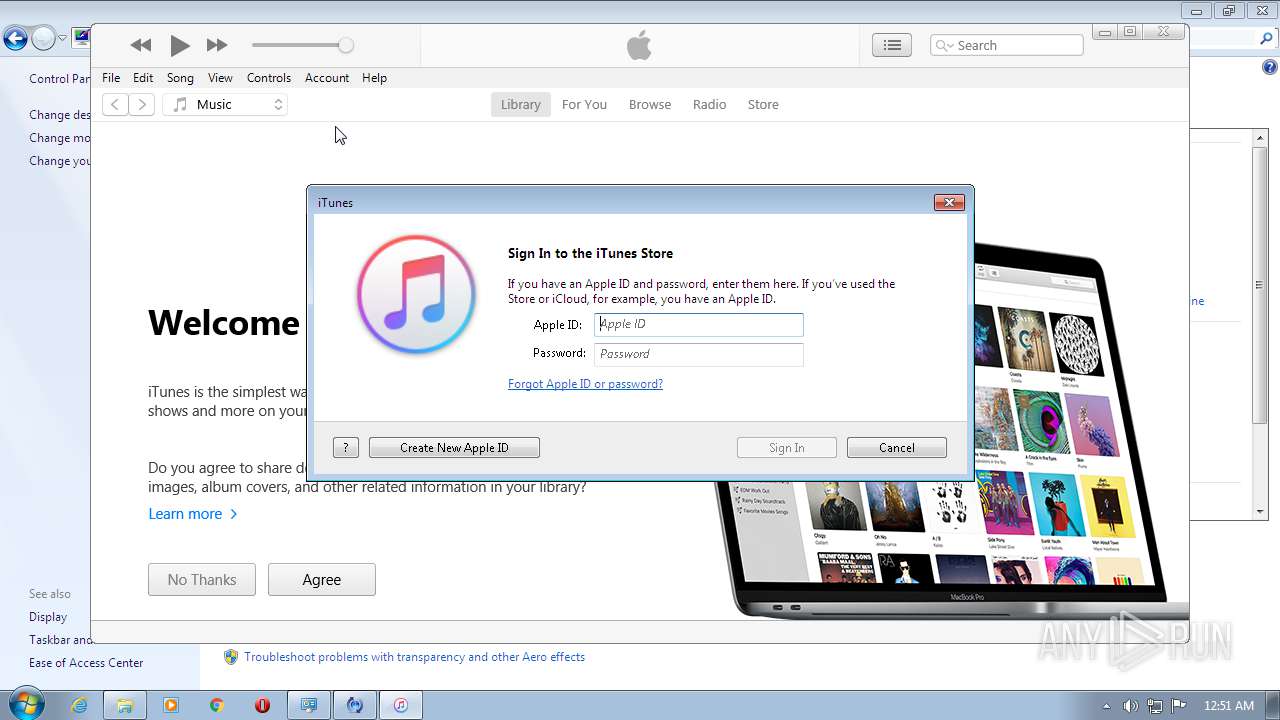
Task: Open Opera browser from the taskbar
Action: [263, 705]
